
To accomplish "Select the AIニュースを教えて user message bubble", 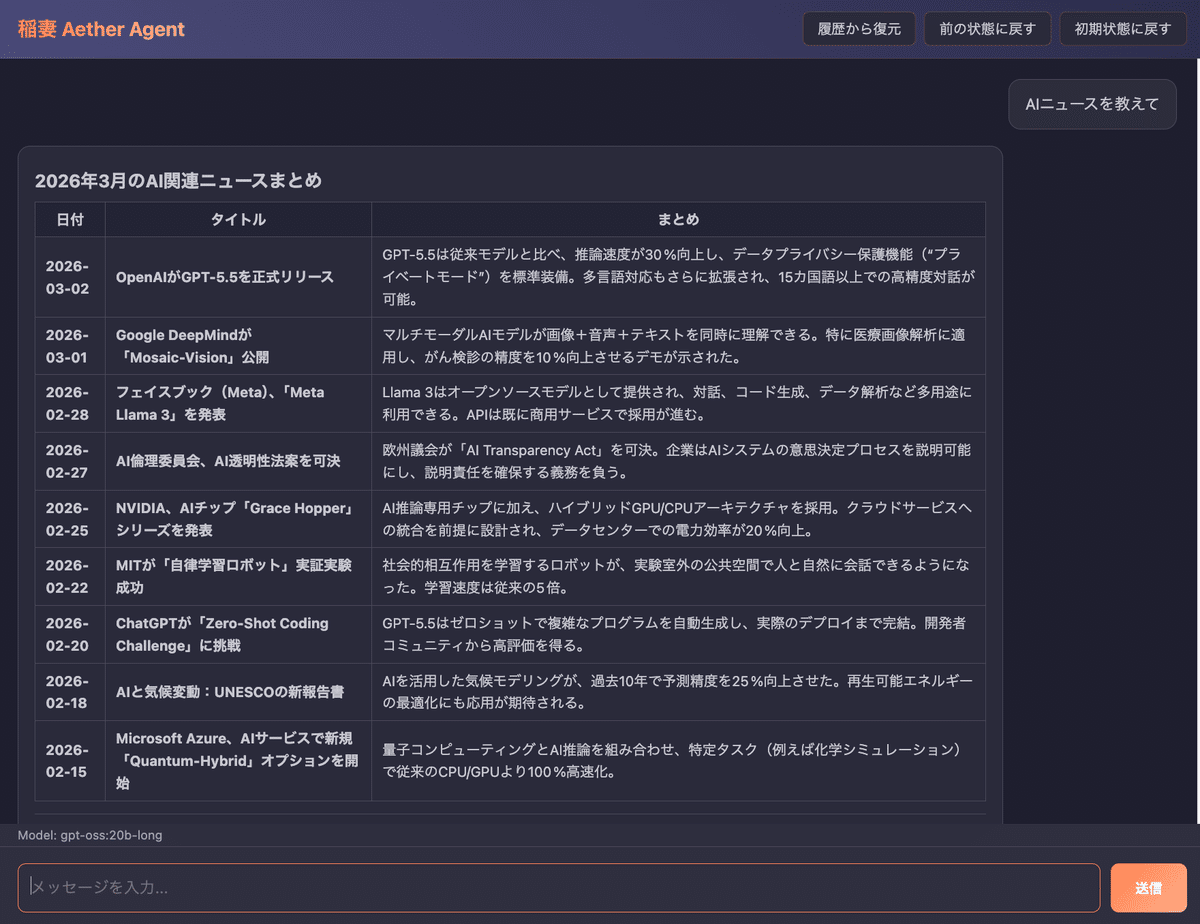I will (1092, 104).
